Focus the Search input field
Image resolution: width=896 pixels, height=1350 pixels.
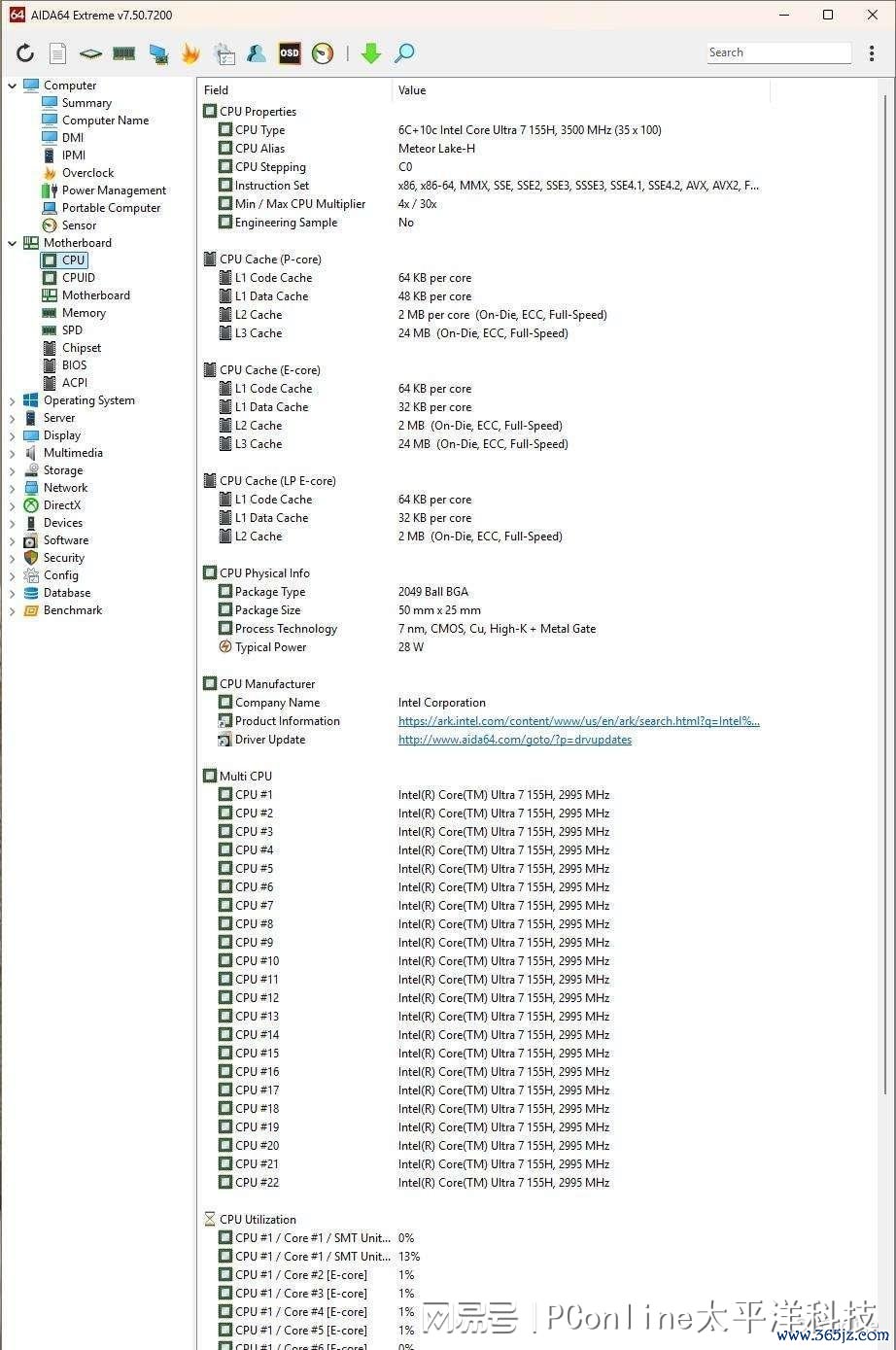(x=778, y=52)
